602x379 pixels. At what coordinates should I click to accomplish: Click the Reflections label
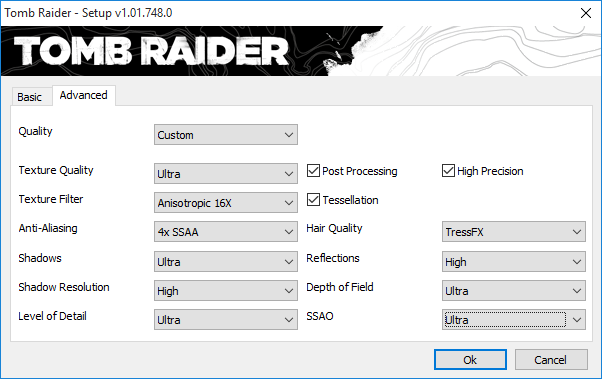[x=333, y=258]
